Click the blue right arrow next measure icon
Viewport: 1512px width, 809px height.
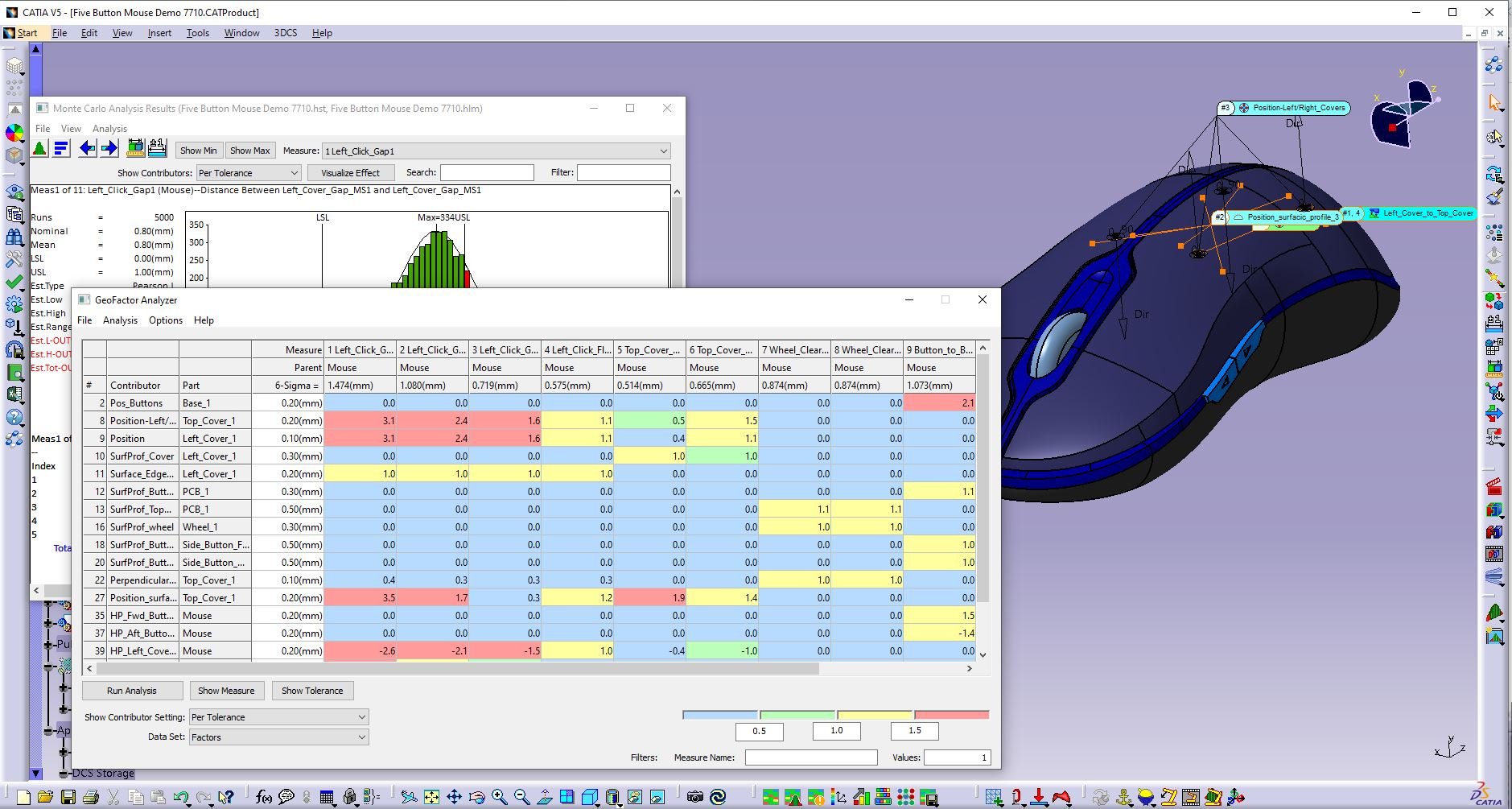point(109,149)
